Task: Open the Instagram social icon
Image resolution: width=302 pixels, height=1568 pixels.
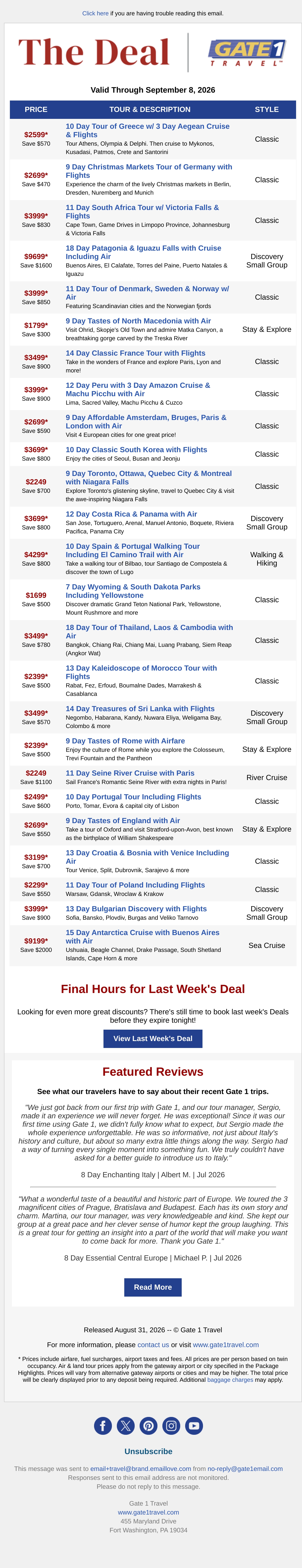Action: pyautogui.click(x=171, y=1426)
